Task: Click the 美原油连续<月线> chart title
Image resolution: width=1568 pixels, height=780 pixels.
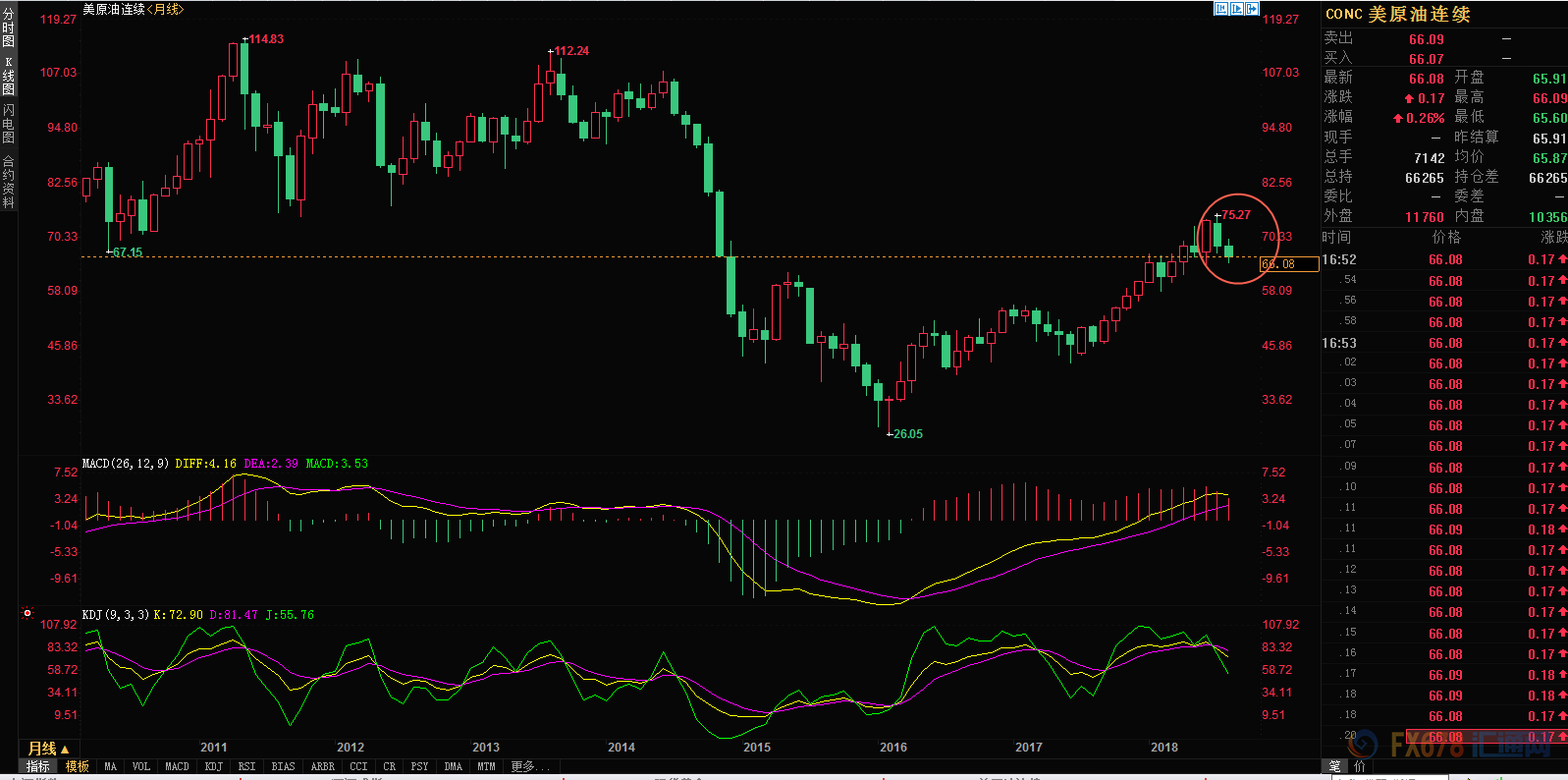Action: tap(133, 9)
